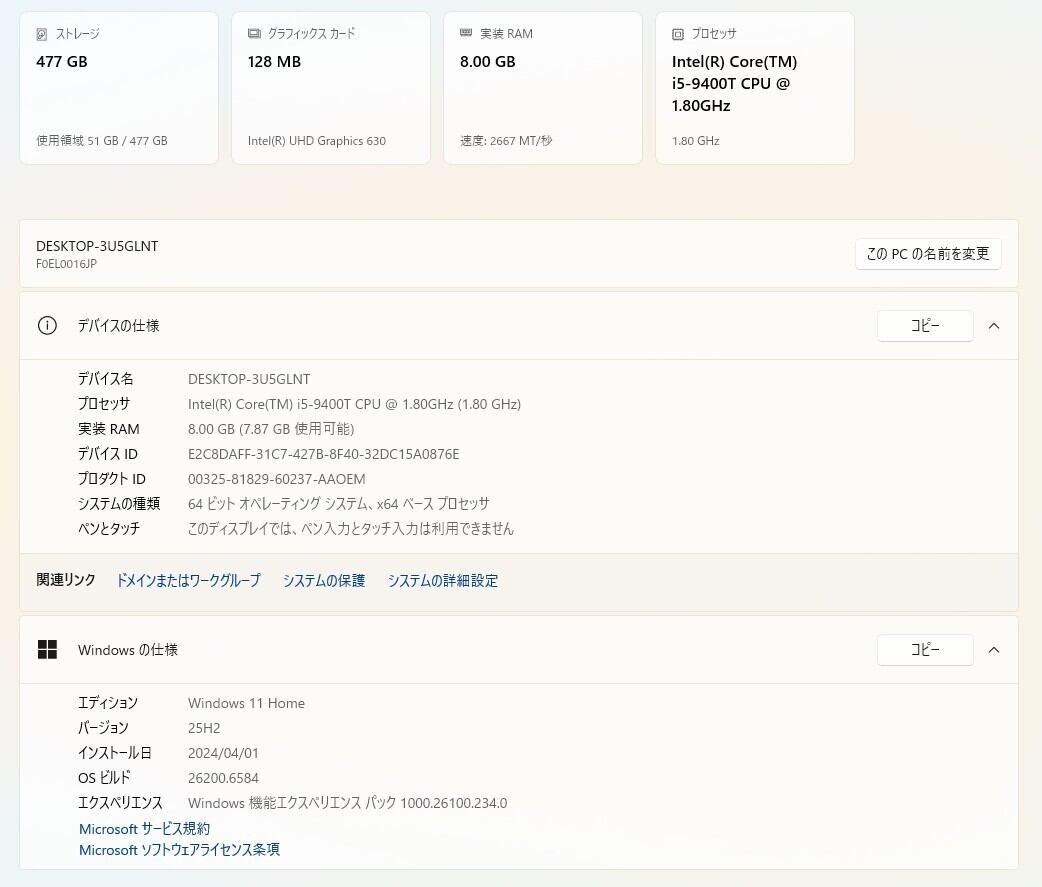
Task: Click the installed RAM icon
Action: [x=466, y=34]
